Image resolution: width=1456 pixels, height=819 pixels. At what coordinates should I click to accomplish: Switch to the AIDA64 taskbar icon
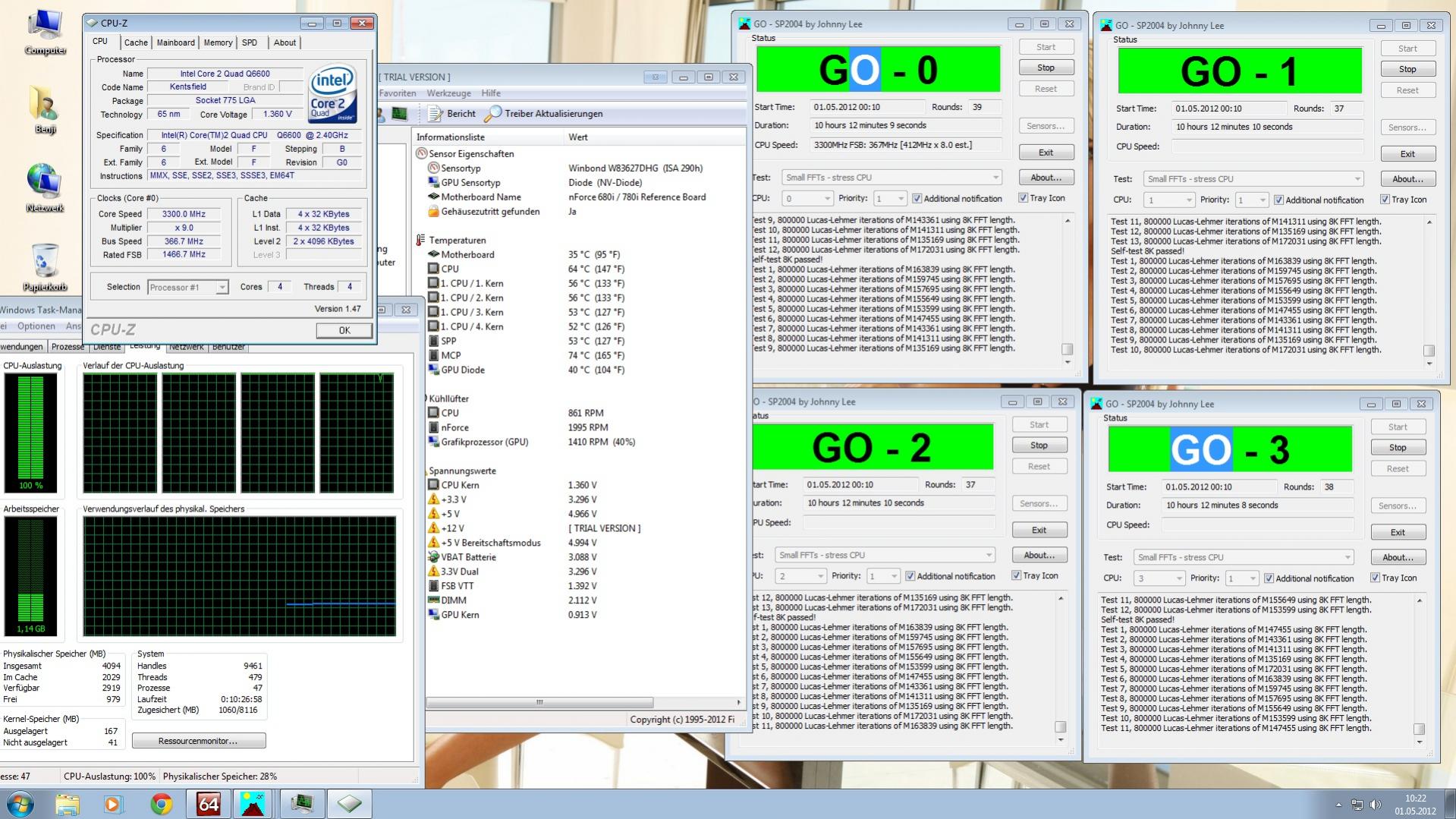208,804
